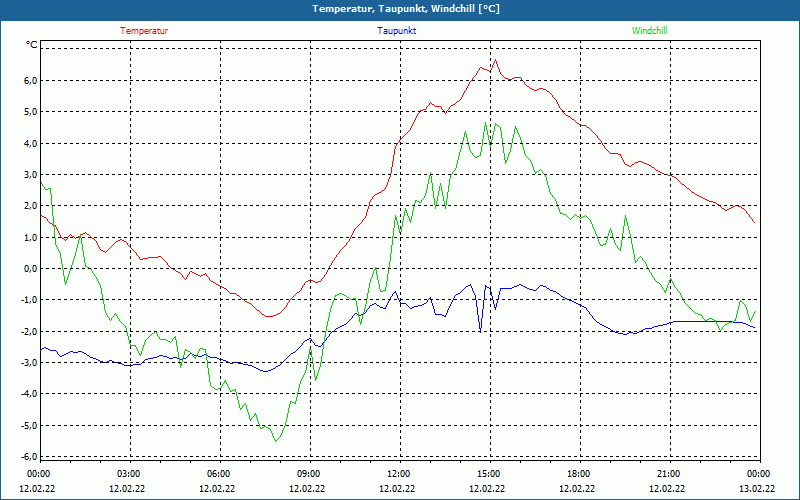Click the blue dew point curve's sharp dip
The image size is (800, 500).
[480, 330]
